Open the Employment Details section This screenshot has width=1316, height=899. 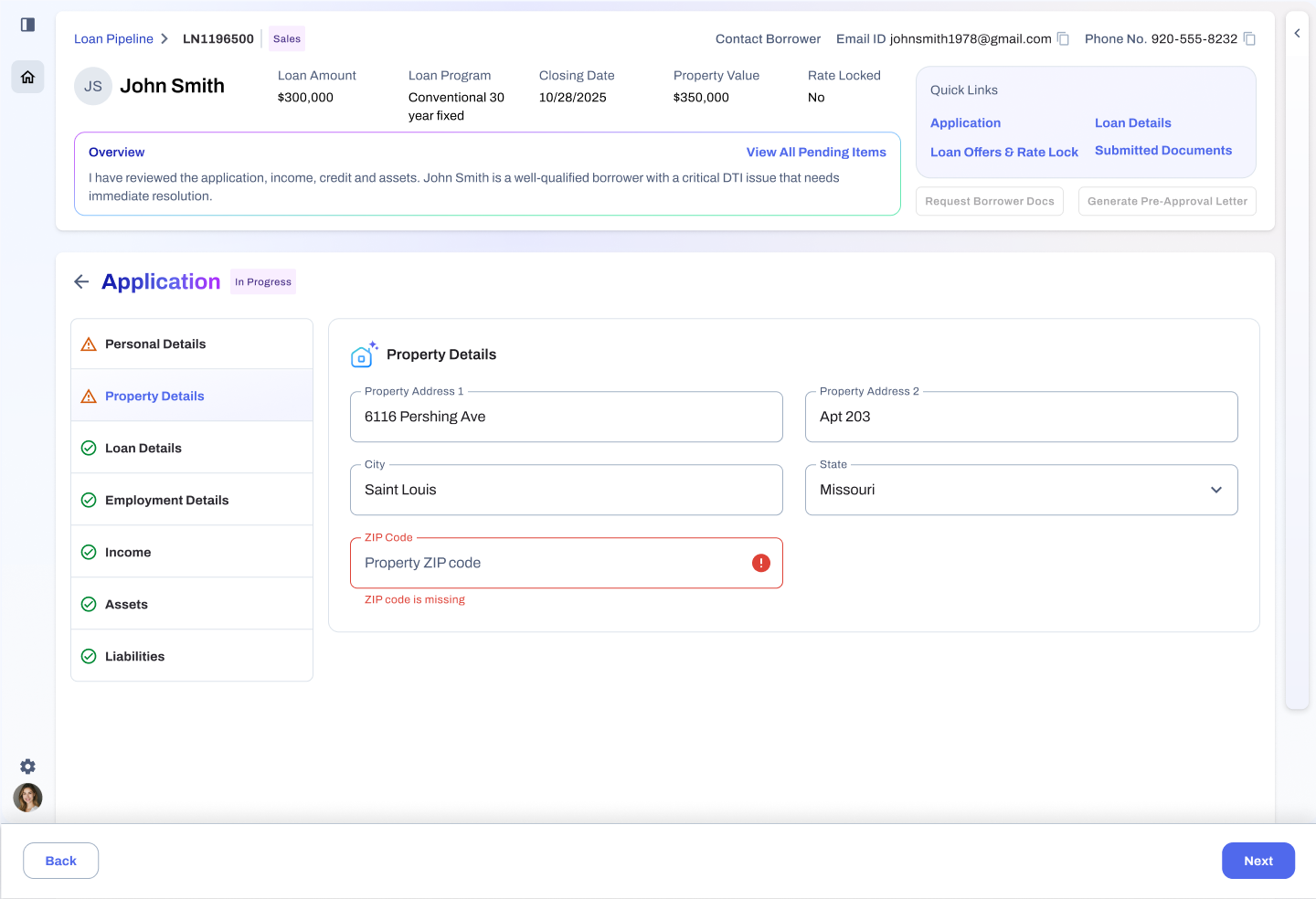[x=192, y=500]
